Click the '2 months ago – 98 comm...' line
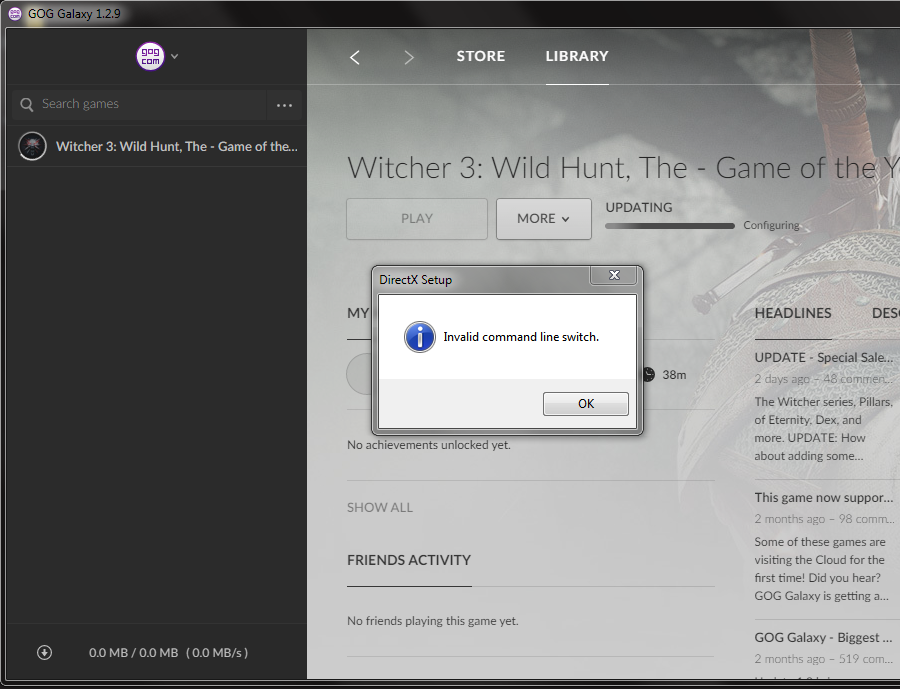 pos(823,519)
